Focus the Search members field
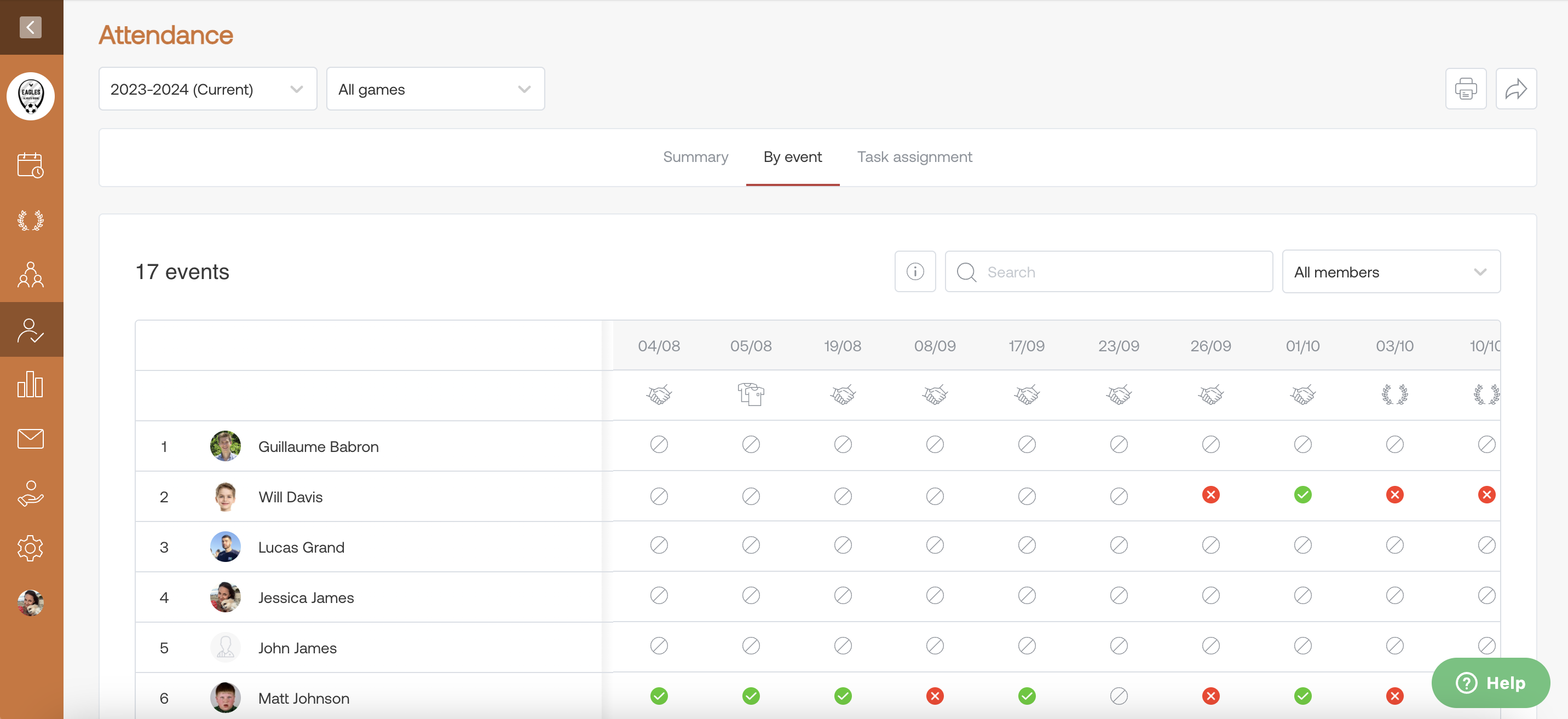The width and height of the screenshot is (1568, 719). (x=1109, y=271)
